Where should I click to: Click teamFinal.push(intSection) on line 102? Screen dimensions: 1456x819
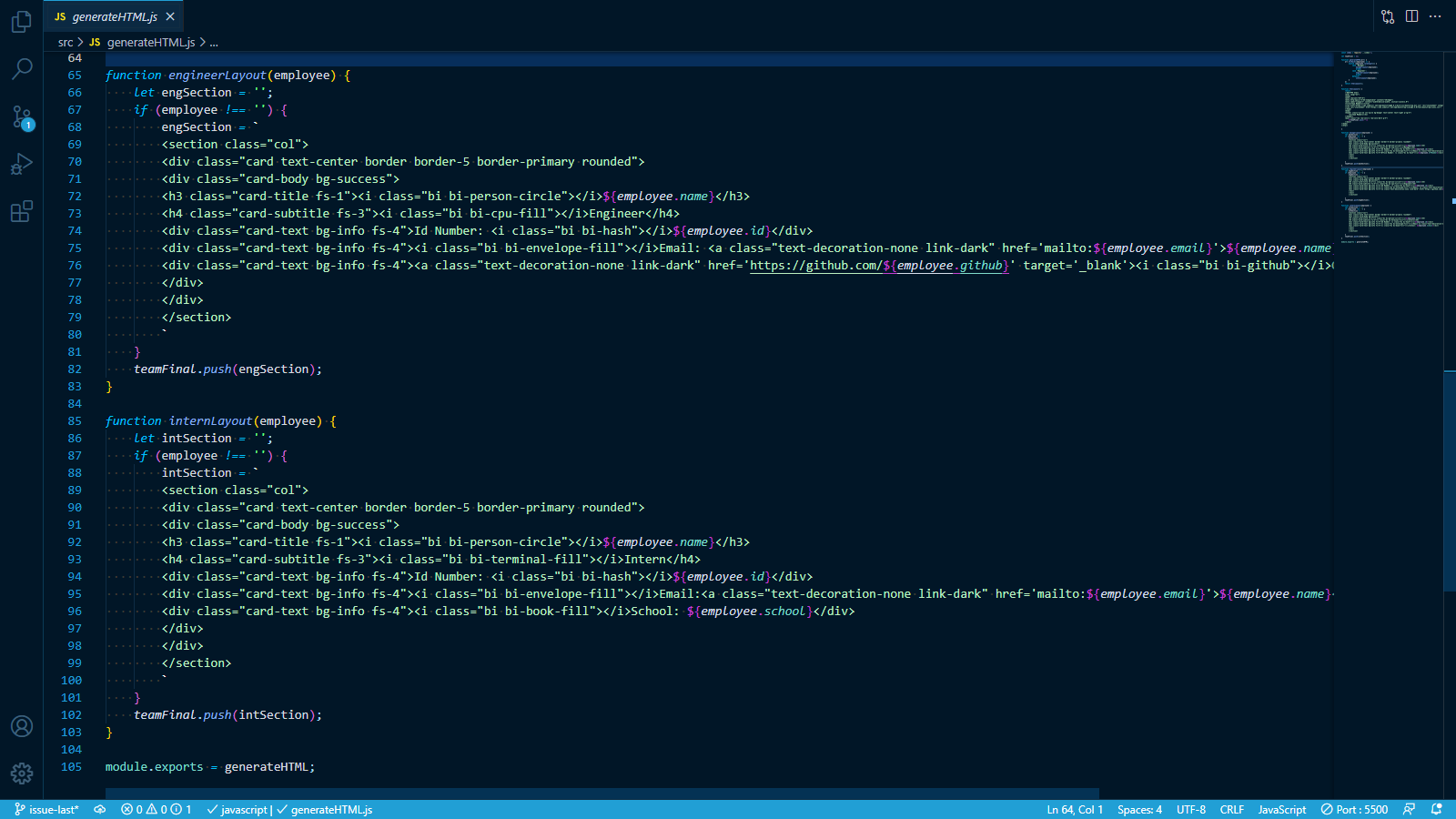coord(227,715)
